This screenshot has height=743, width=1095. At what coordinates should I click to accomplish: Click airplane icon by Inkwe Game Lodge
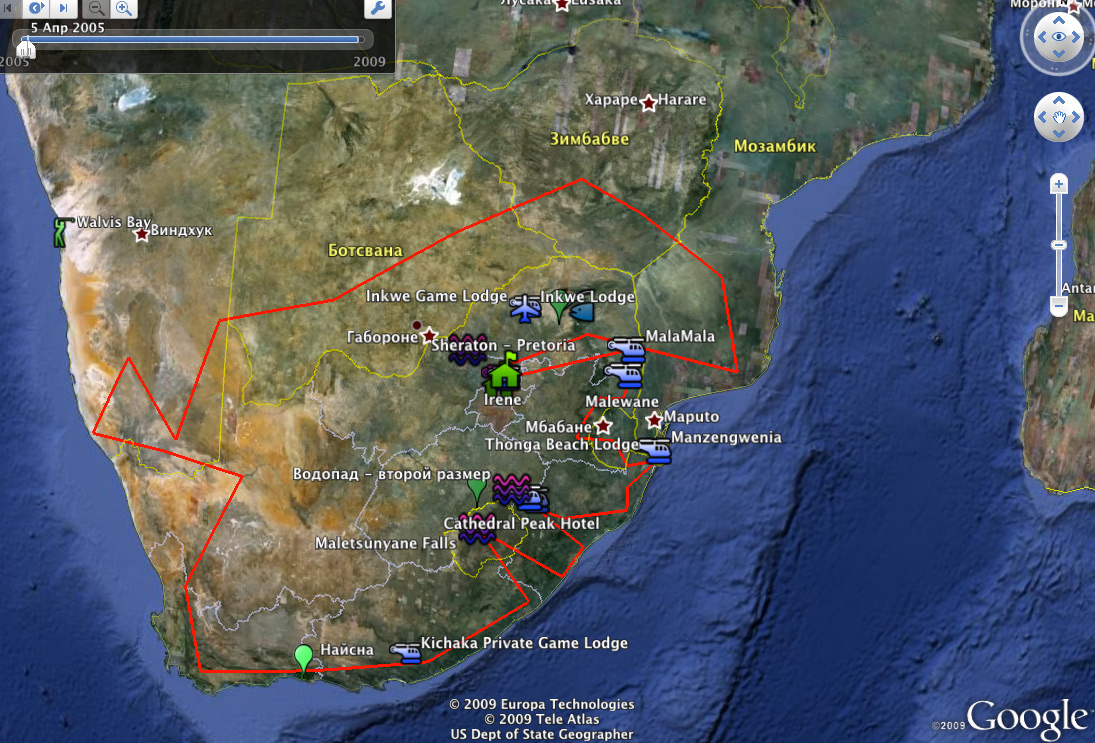[x=524, y=309]
